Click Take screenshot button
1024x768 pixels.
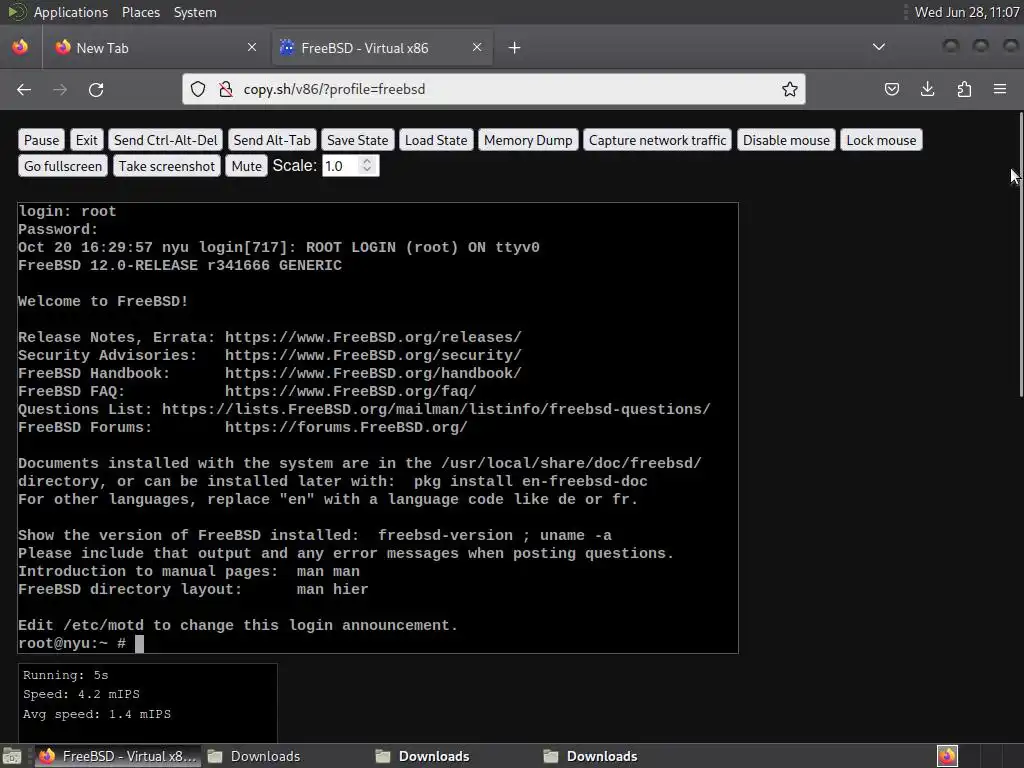tap(167, 167)
